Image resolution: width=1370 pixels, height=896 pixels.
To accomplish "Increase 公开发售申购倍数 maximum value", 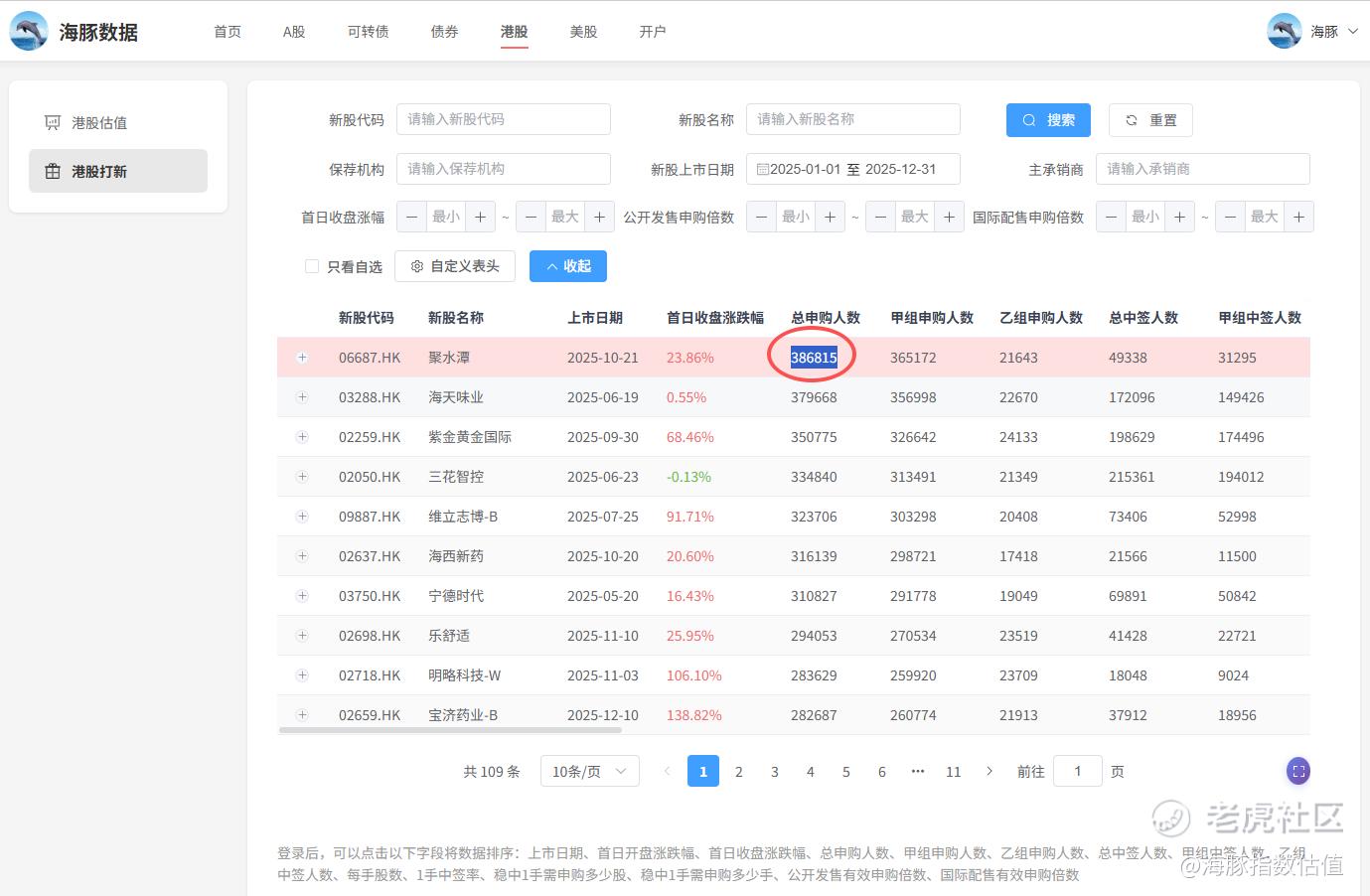I will 949,217.
